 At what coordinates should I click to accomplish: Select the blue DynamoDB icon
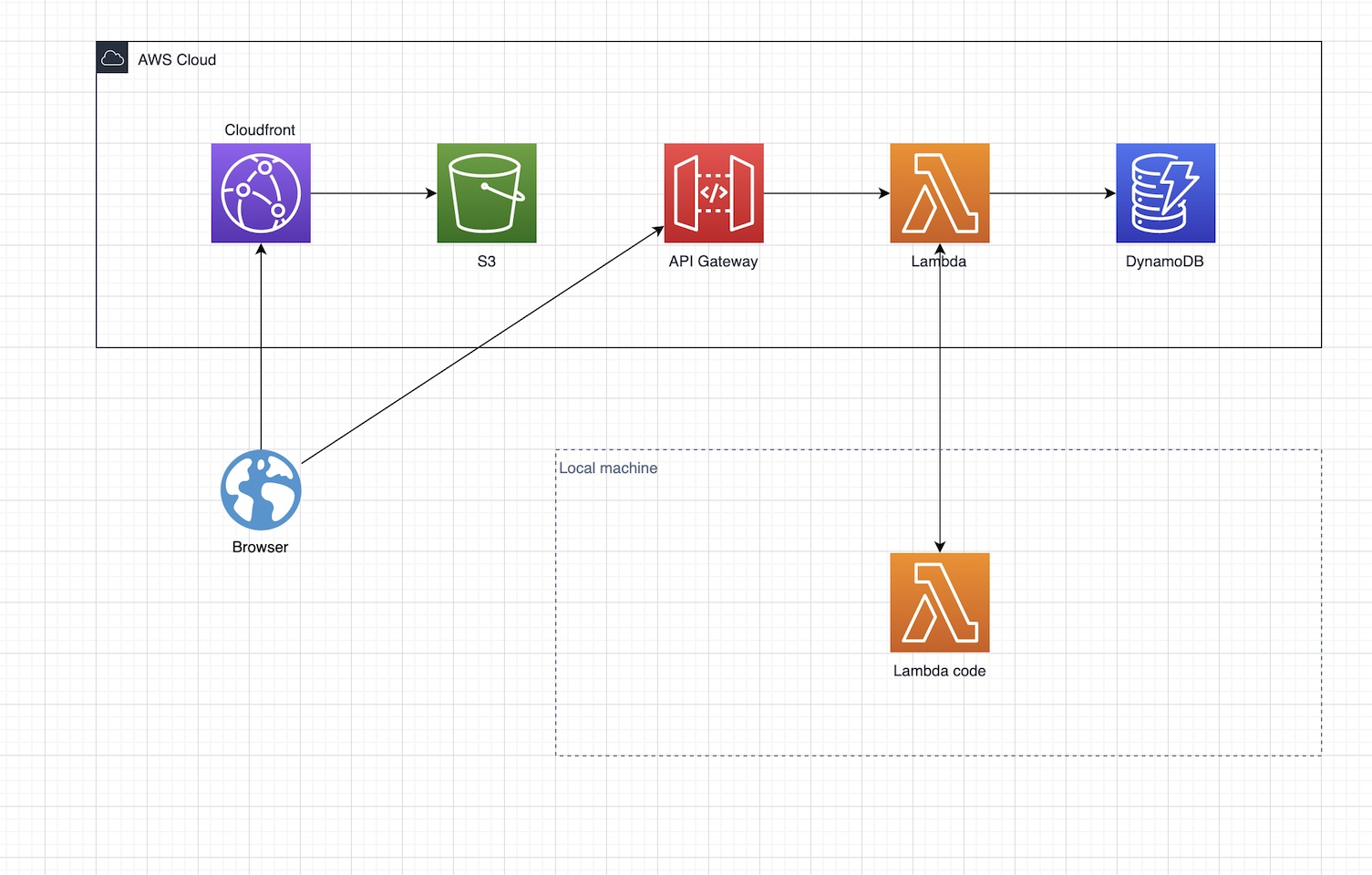1166,193
